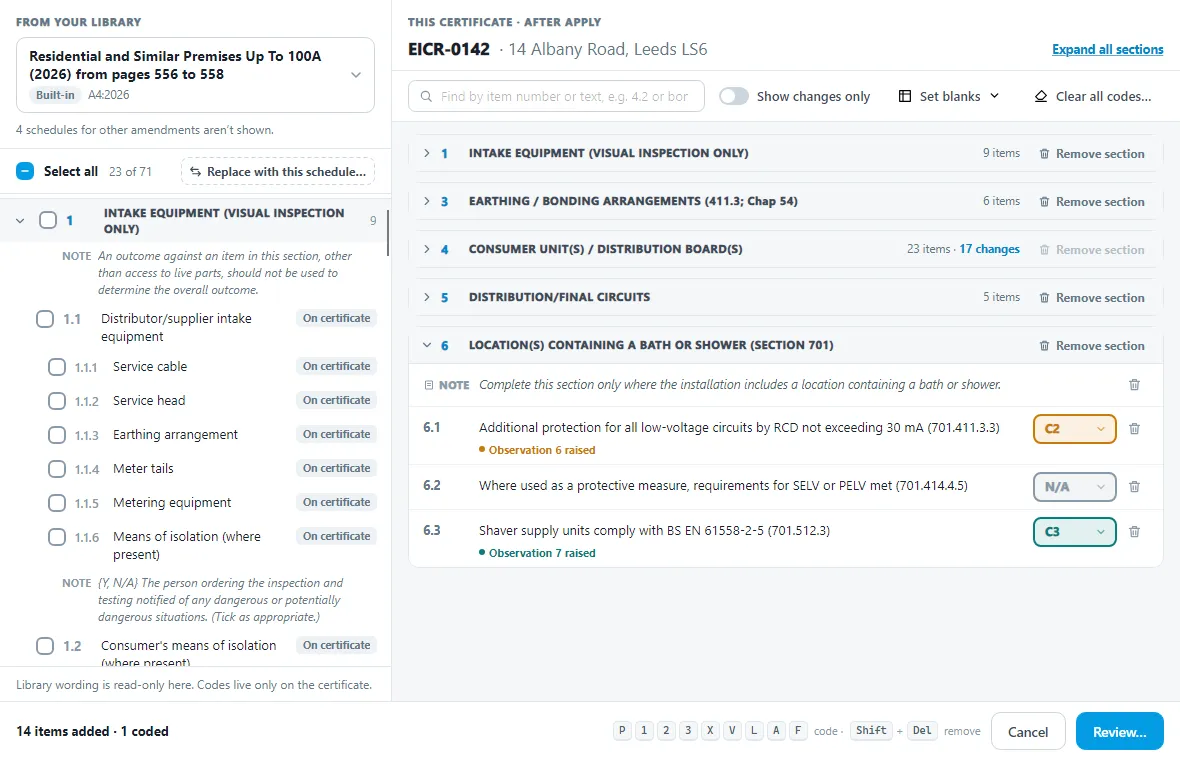Image resolution: width=1180 pixels, height=760 pixels.
Task: Open the library schedule selector dropdown
Action: pyautogui.click(x=196, y=74)
